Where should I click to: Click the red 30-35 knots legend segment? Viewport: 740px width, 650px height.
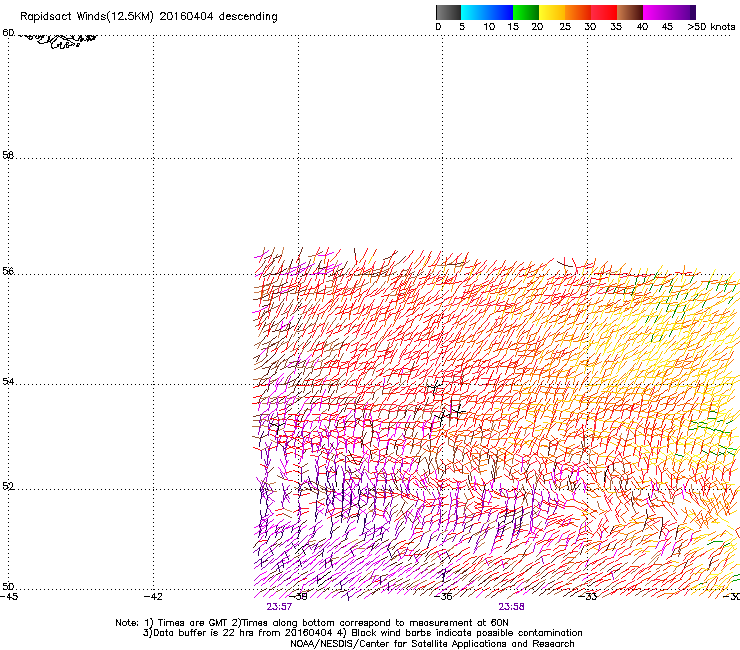(604, 12)
